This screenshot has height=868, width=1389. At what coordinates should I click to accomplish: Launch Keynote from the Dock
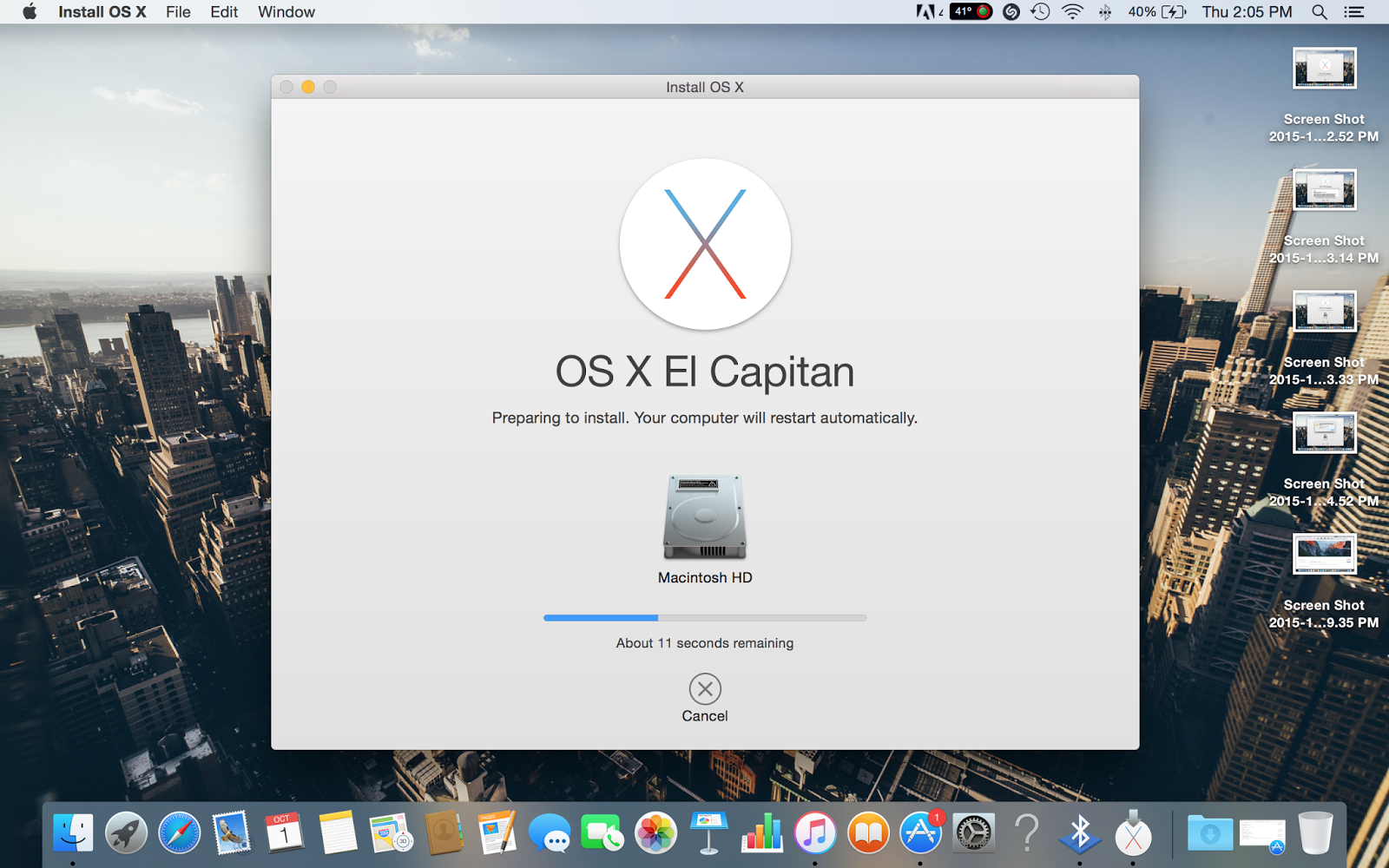708,833
